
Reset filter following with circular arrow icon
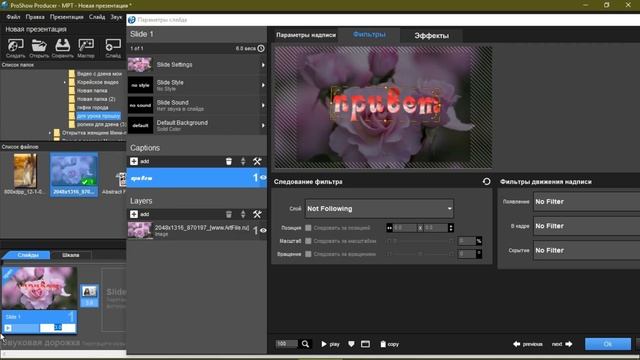coord(486,181)
